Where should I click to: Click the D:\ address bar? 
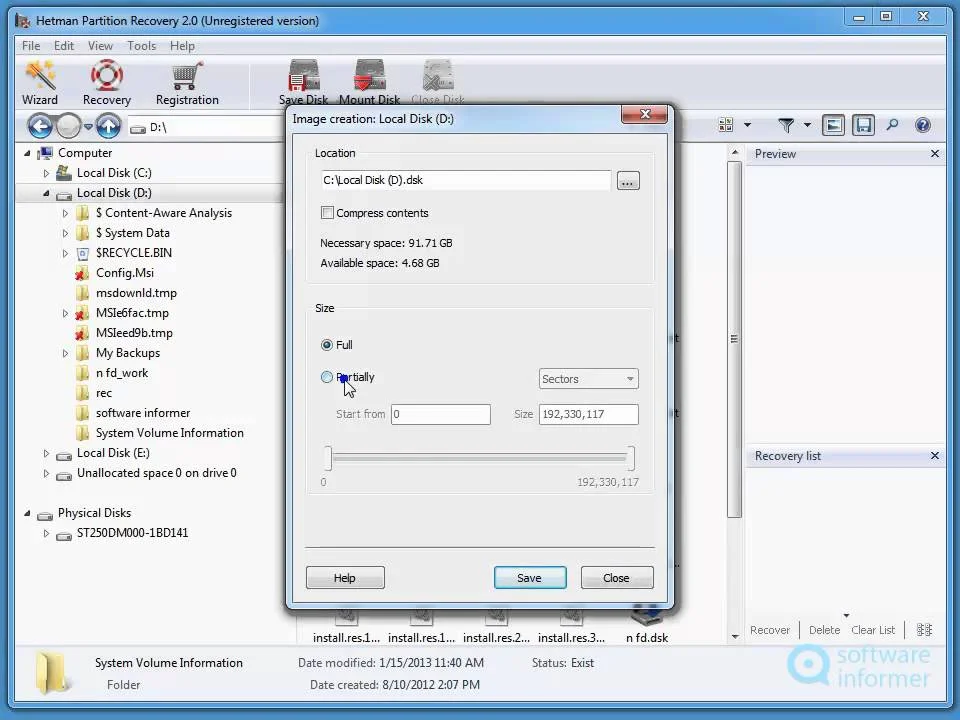pos(206,127)
